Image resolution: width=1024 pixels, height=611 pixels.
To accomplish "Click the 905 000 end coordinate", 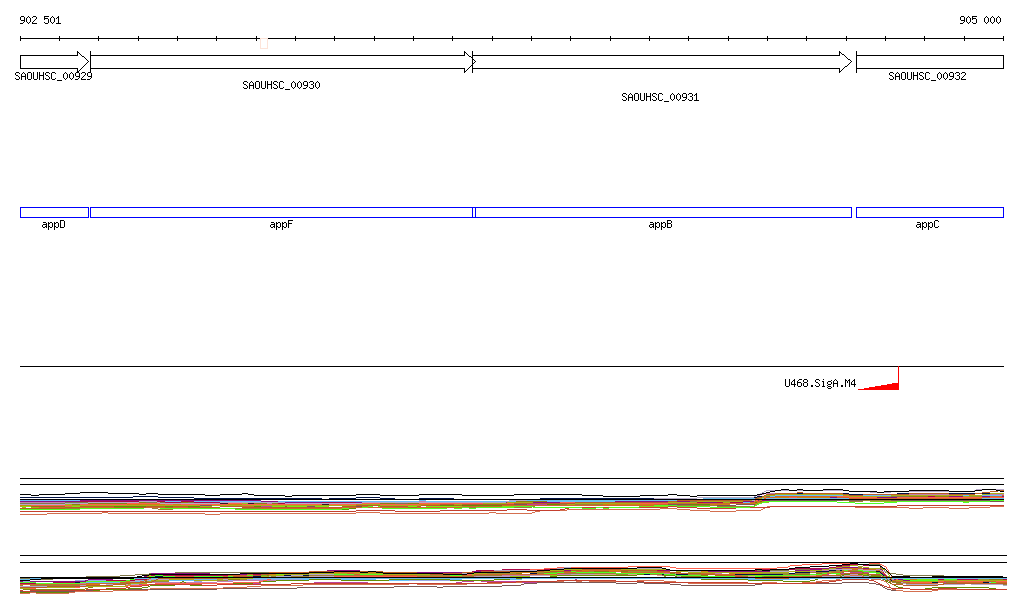I will [980, 20].
